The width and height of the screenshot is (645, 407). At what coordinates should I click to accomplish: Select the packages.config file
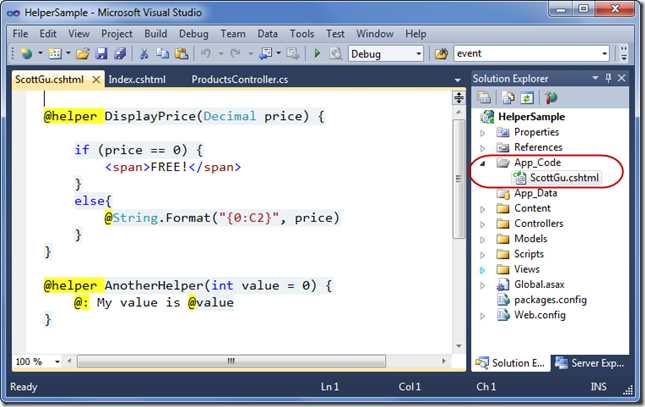coord(550,300)
